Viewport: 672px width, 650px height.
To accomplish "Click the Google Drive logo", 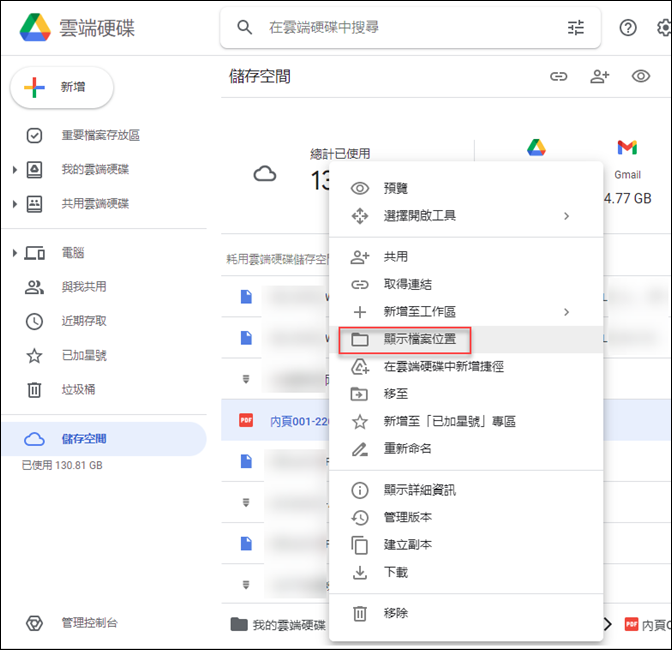I will tap(35, 27).
